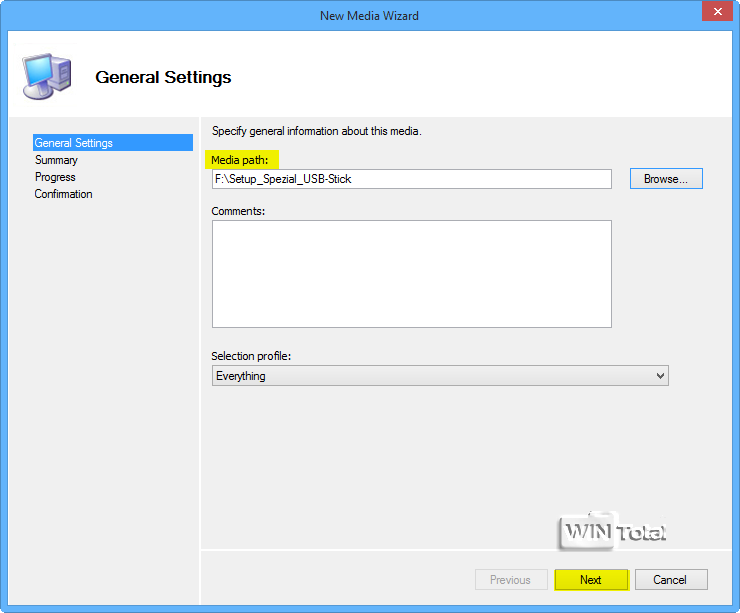The image size is (740, 613).
Task: Expand the Selection profile dropdown
Action: coord(440,376)
